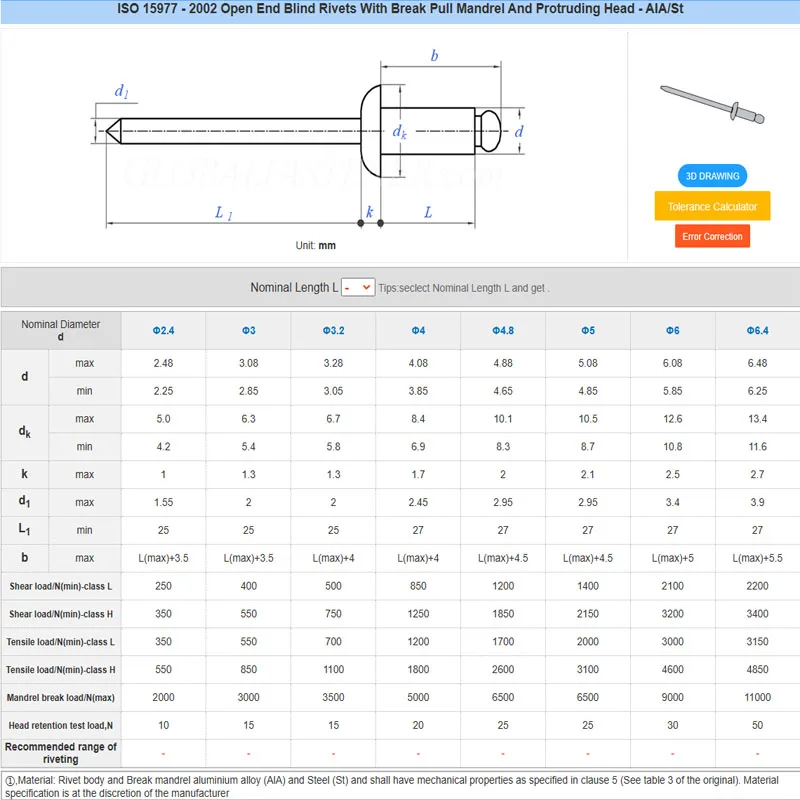This screenshot has width=800, height=800.
Task: Select the Φ6.4 diameter column header
Action: click(x=757, y=331)
